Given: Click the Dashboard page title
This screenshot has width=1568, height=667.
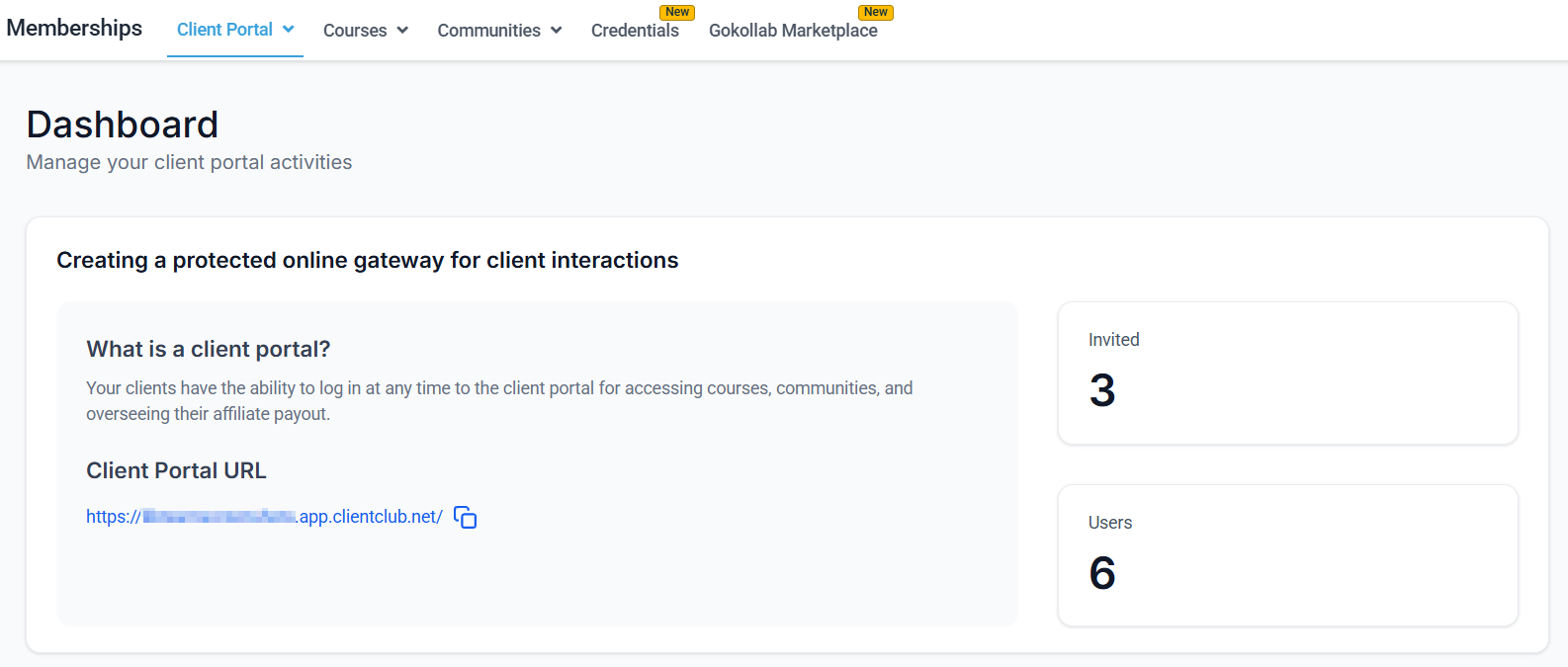Looking at the screenshot, I should tap(122, 125).
